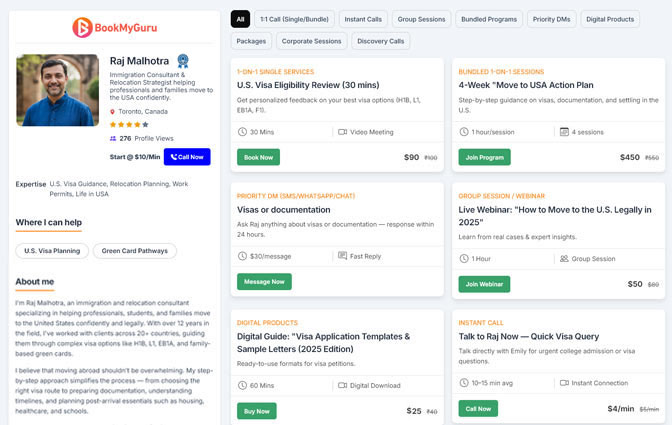The height and width of the screenshot is (425, 672).
Task: Click the Join Program button
Action: pos(484,157)
